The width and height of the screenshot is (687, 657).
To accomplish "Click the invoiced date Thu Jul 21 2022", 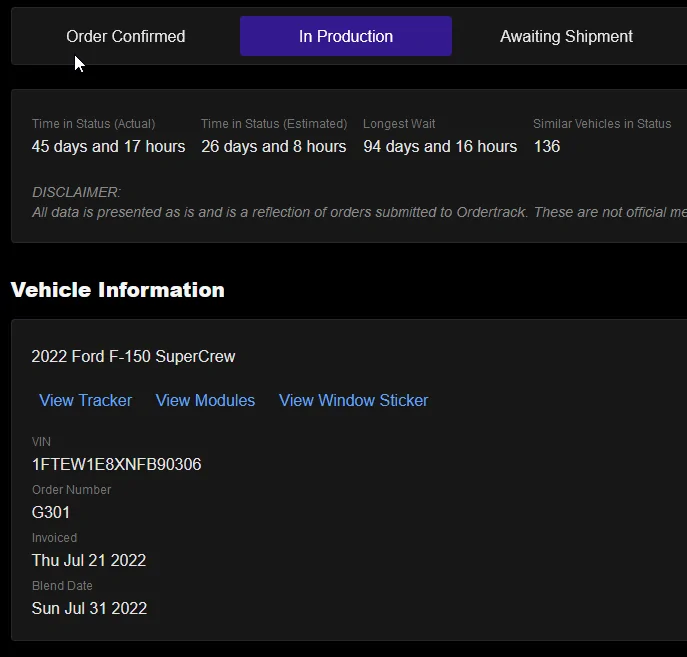I will (89, 560).
